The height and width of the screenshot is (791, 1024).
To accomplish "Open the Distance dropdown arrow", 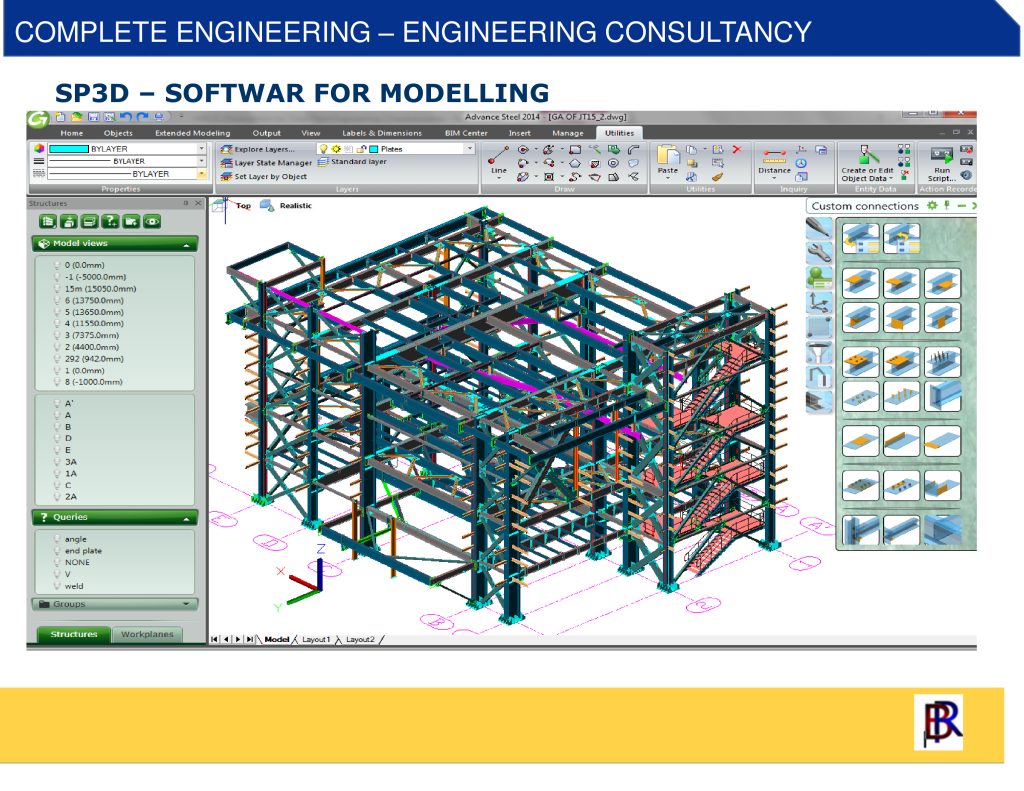I will click(774, 178).
